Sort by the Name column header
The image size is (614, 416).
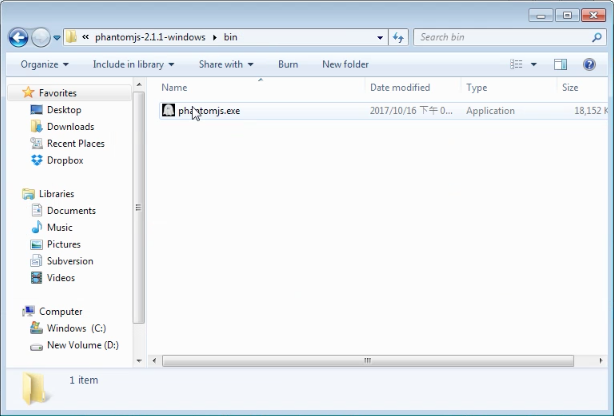[174, 87]
